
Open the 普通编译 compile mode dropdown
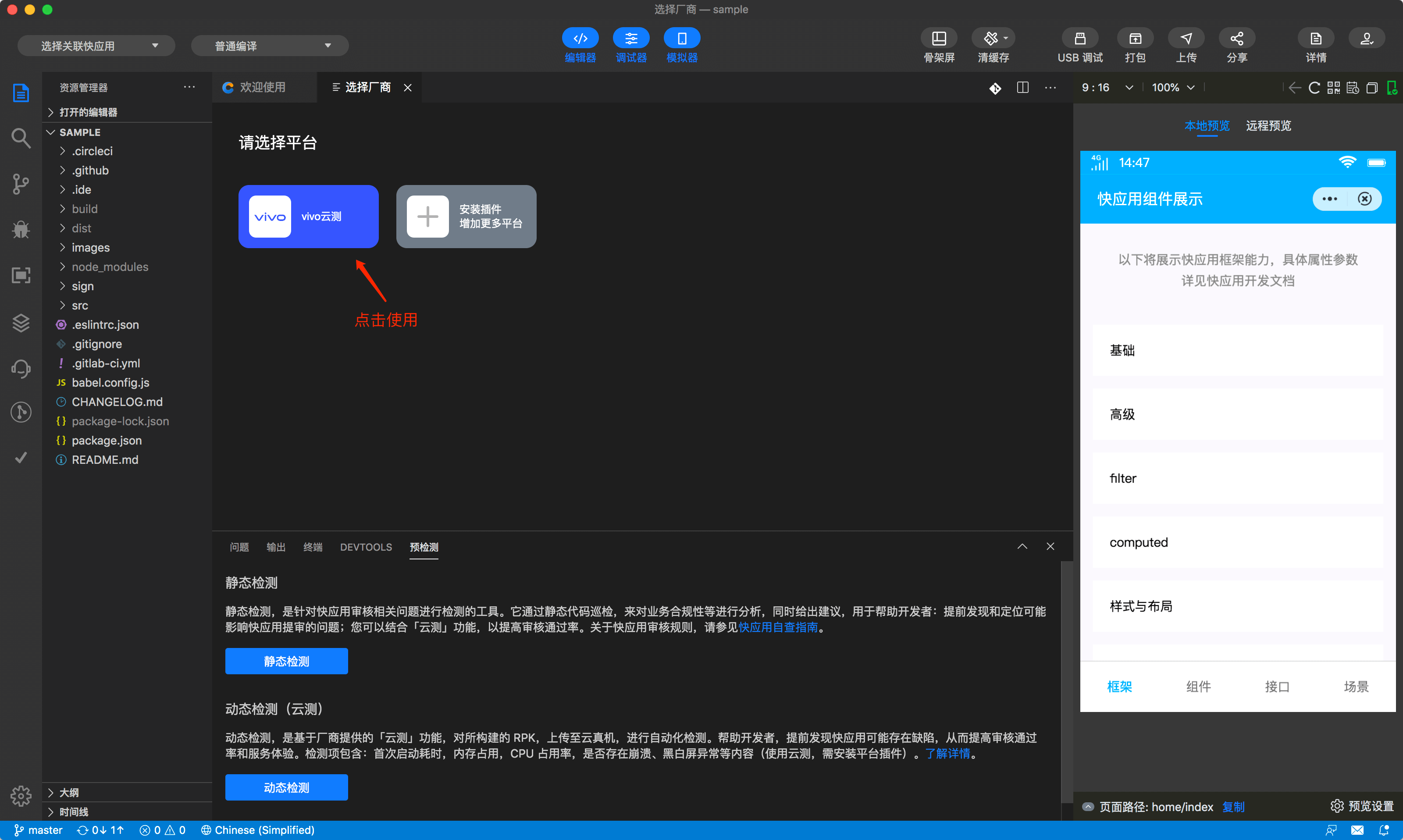coord(269,46)
